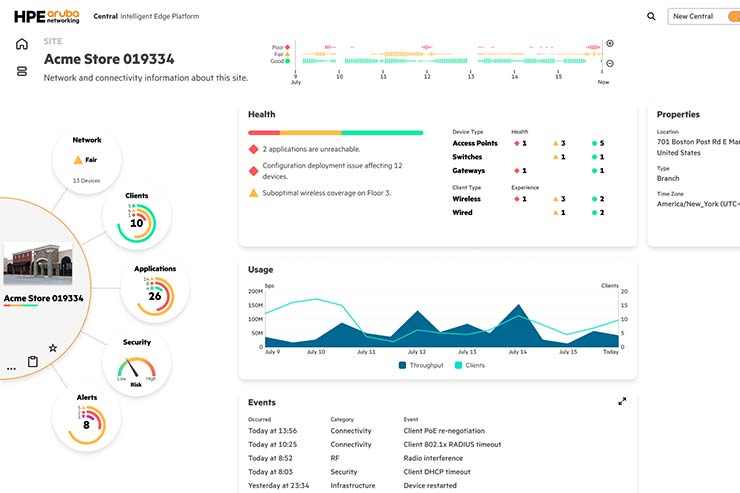Toggle the New Central switch
Screen dimensions: 740x493
pos(730,17)
